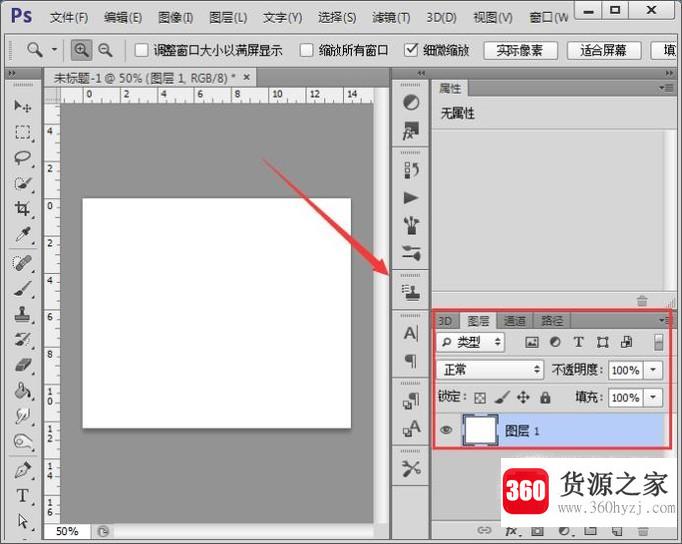Click the 实际像素 button
The height and width of the screenshot is (544, 682).
click(520, 50)
